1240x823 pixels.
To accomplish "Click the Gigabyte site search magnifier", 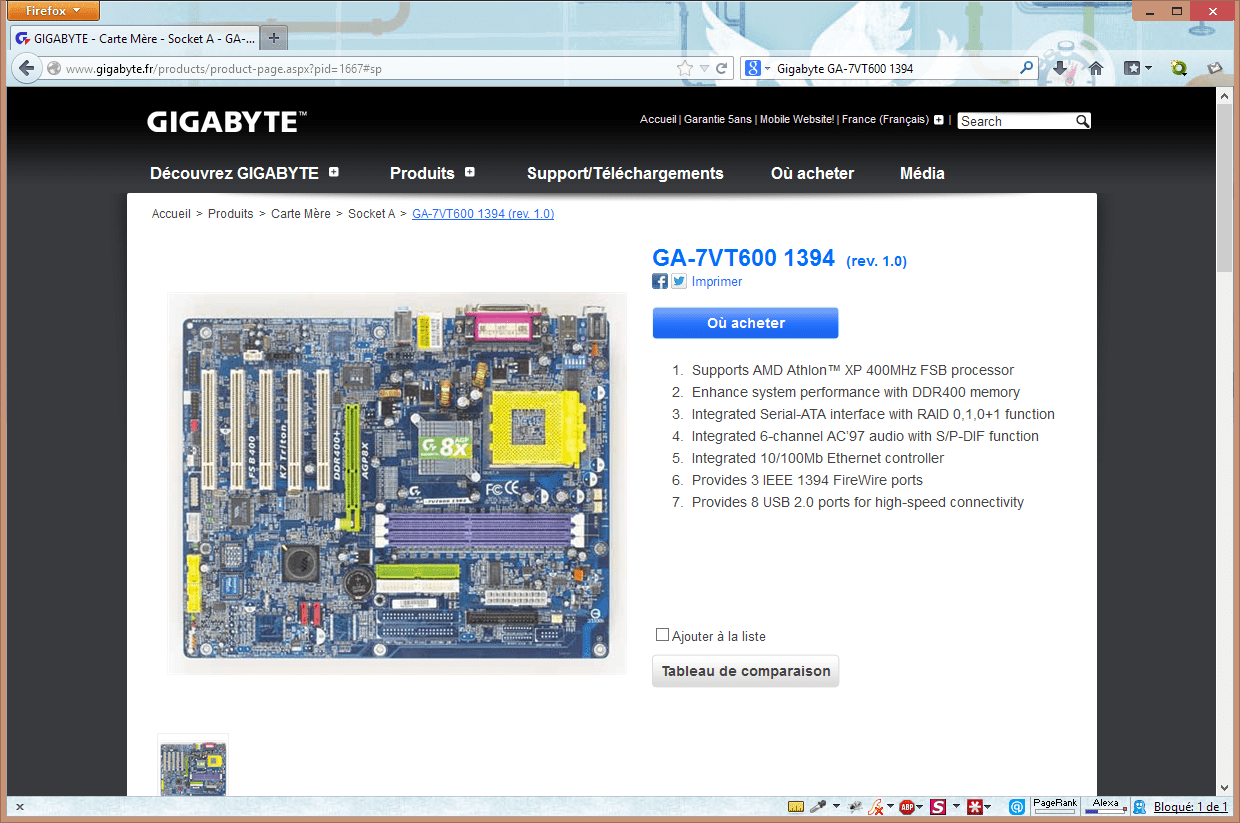I will pos(1082,121).
